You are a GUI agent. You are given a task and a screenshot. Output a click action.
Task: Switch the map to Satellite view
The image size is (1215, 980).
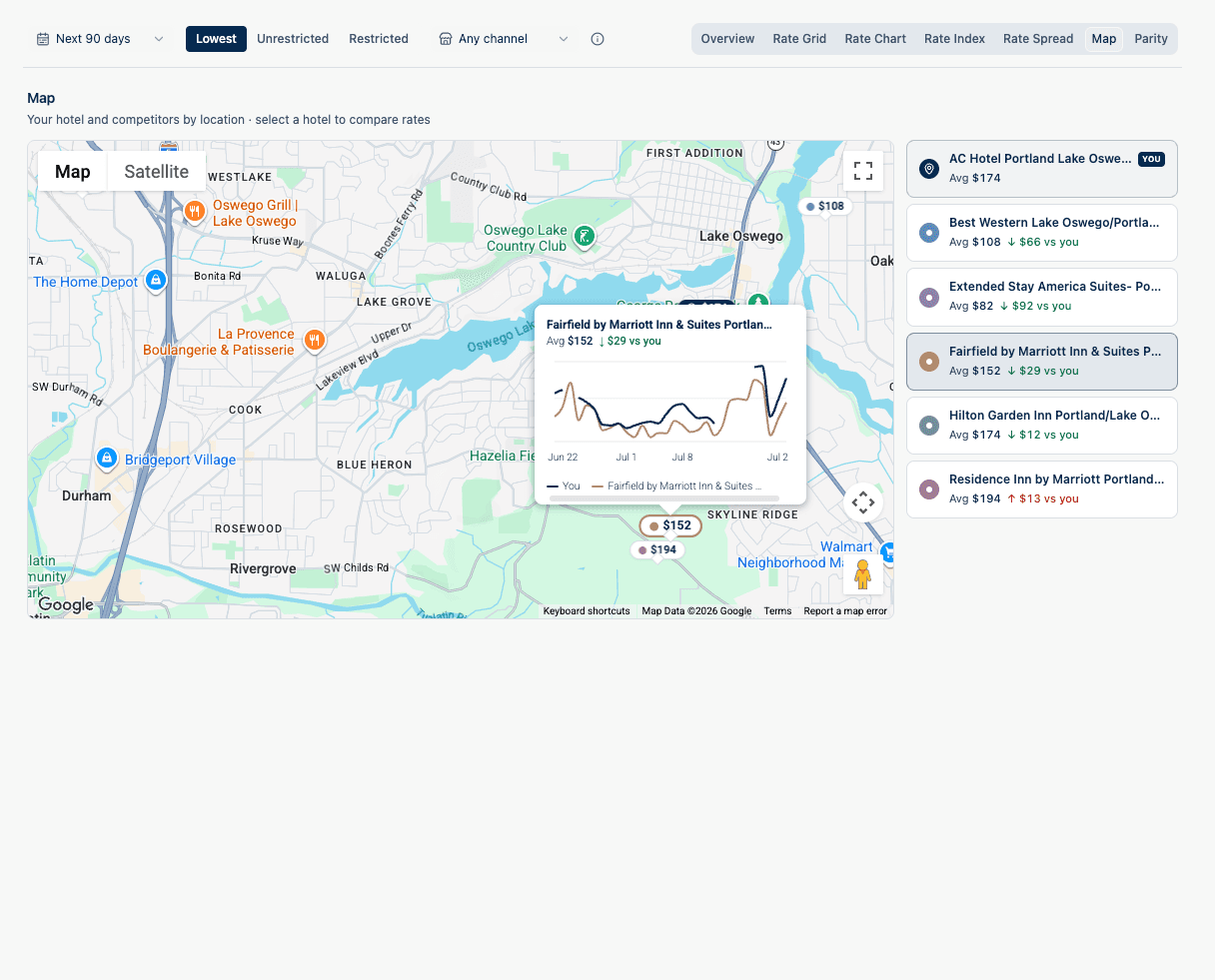[x=156, y=172]
